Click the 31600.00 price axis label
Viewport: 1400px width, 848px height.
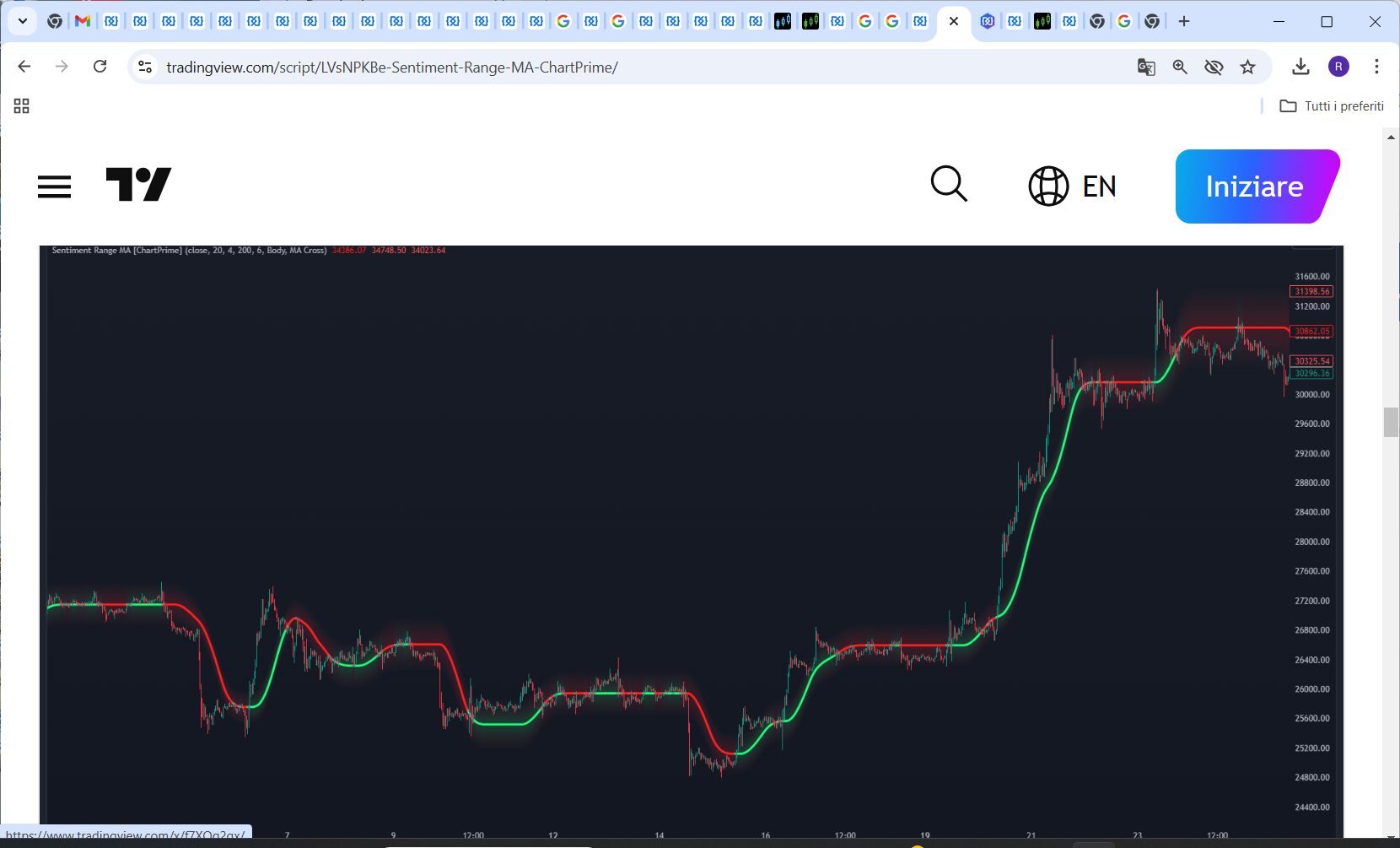[1312, 277]
